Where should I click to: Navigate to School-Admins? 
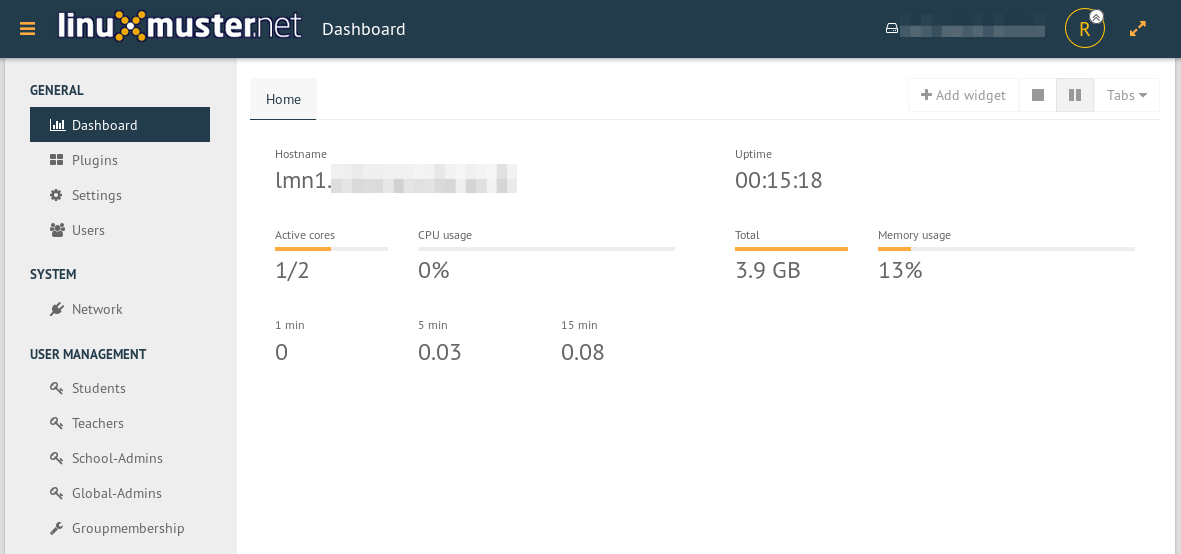(117, 458)
